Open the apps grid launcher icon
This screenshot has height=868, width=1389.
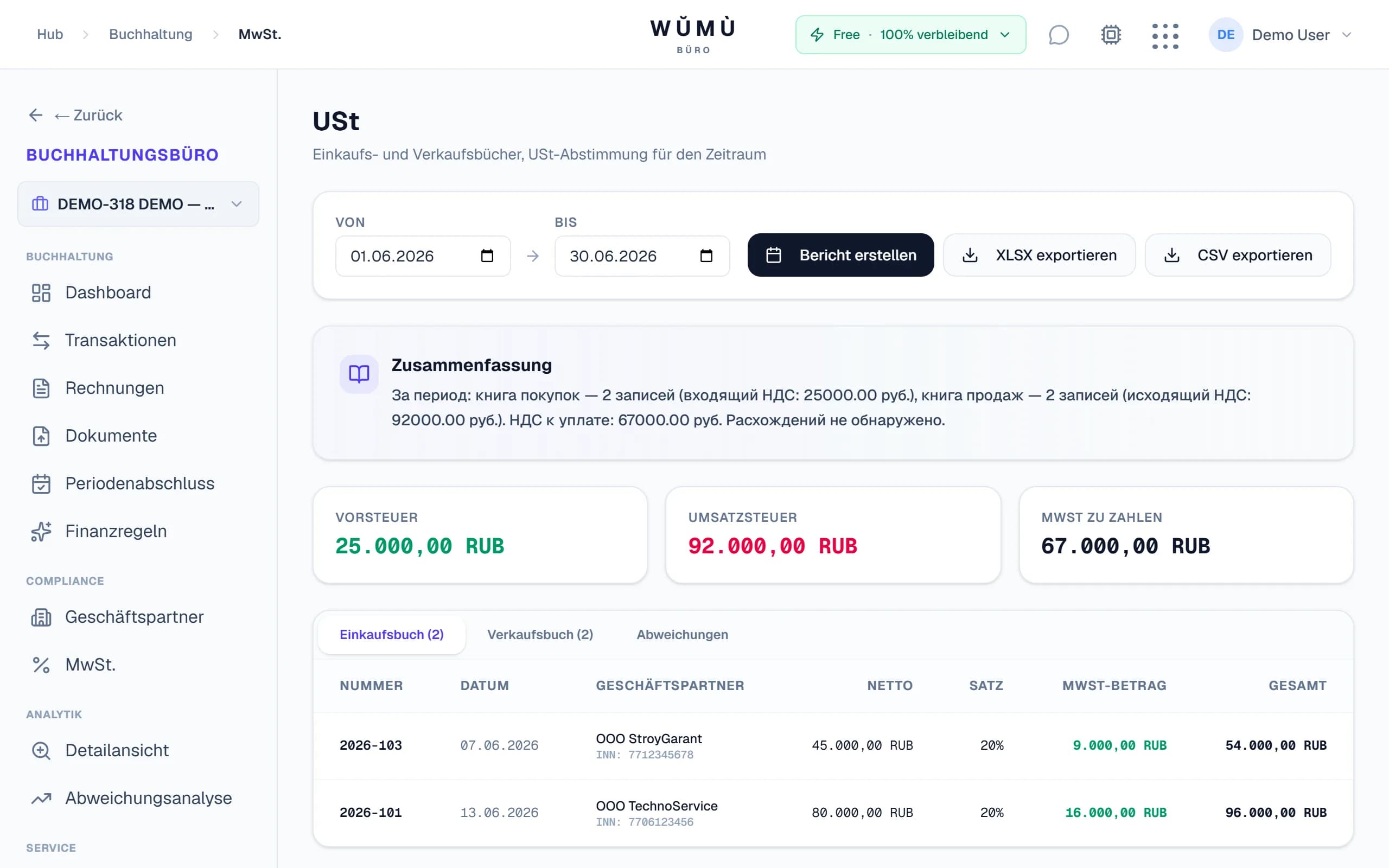click(x=1165, y=36)
